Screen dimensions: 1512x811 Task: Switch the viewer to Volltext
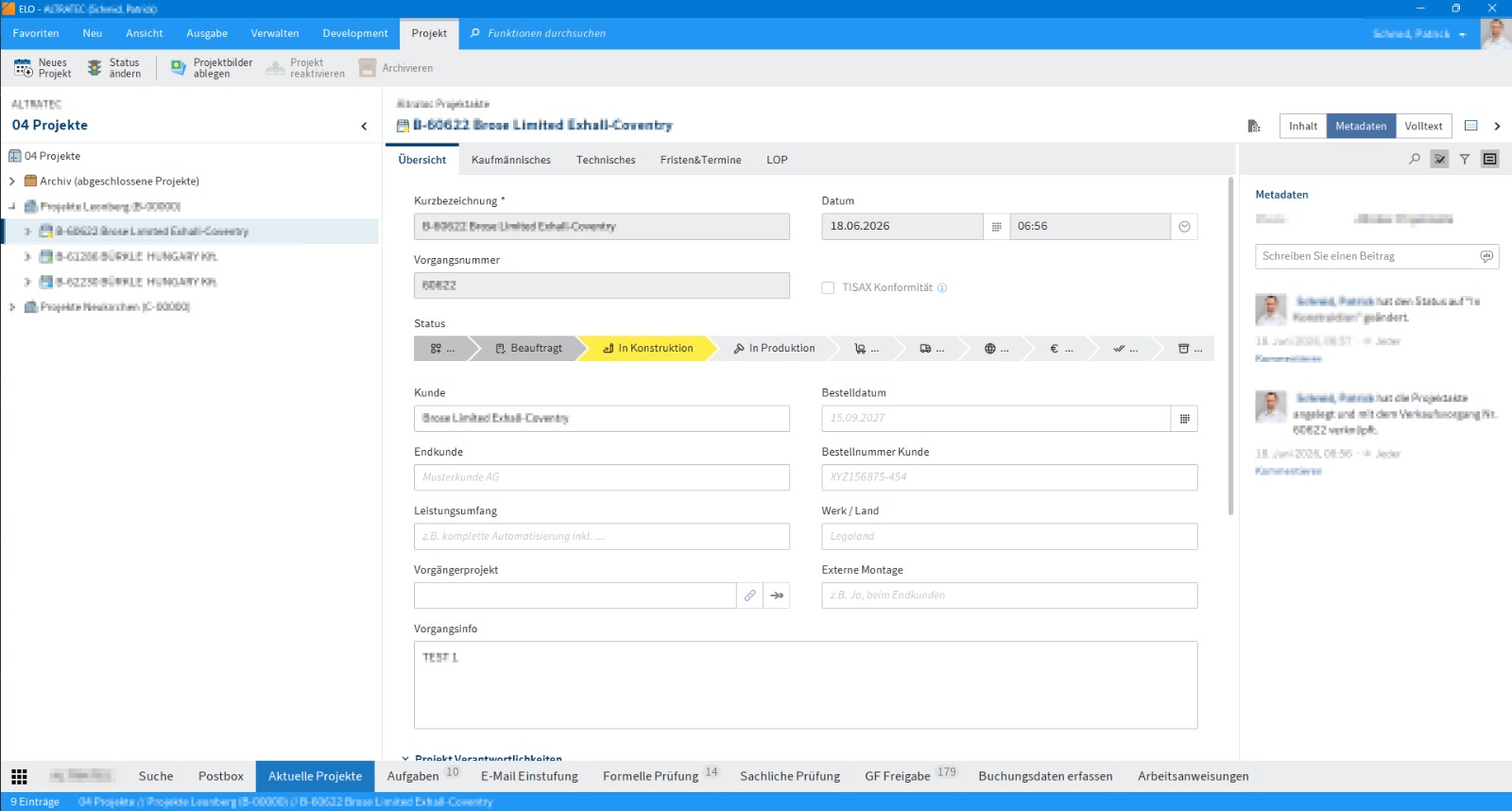[x=1423, y=126]
